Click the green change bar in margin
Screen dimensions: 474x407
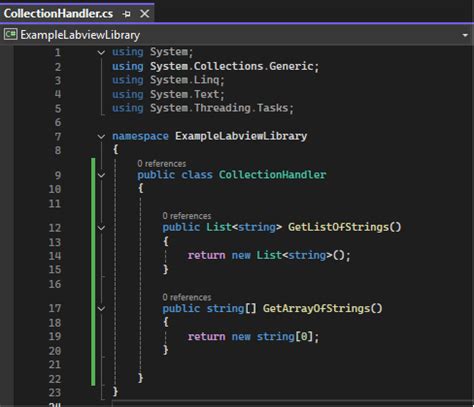pyautogui.click(x=93, y=272)
